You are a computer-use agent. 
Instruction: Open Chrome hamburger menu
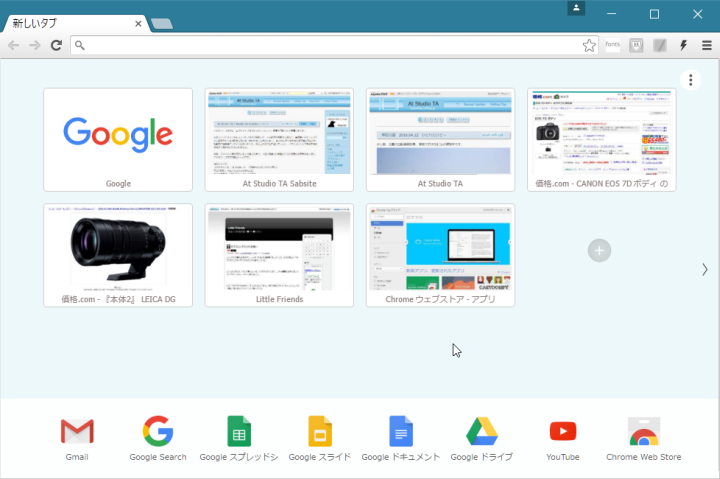(707, 45)
